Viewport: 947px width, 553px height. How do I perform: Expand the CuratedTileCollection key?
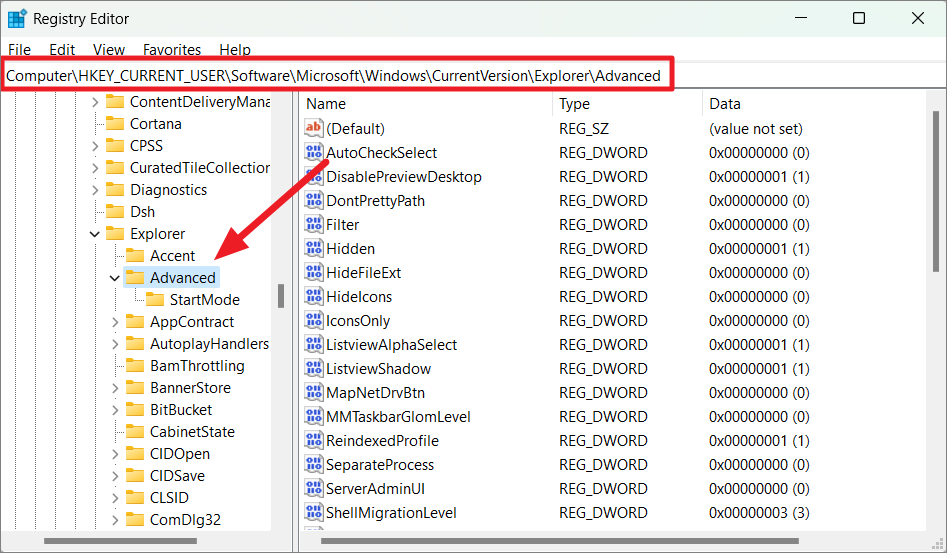click(x=95, y=168)
